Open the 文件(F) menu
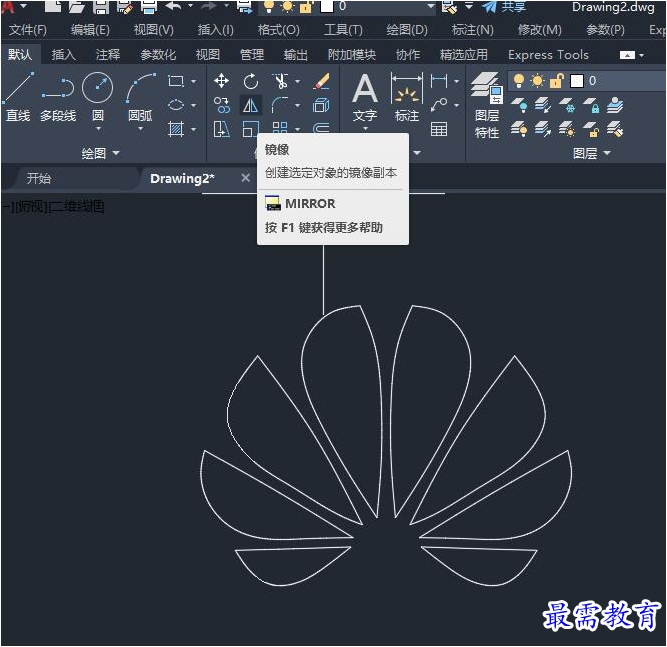This screenshot has width=667, height=647. pyautogui.click(x=28, y=30)
